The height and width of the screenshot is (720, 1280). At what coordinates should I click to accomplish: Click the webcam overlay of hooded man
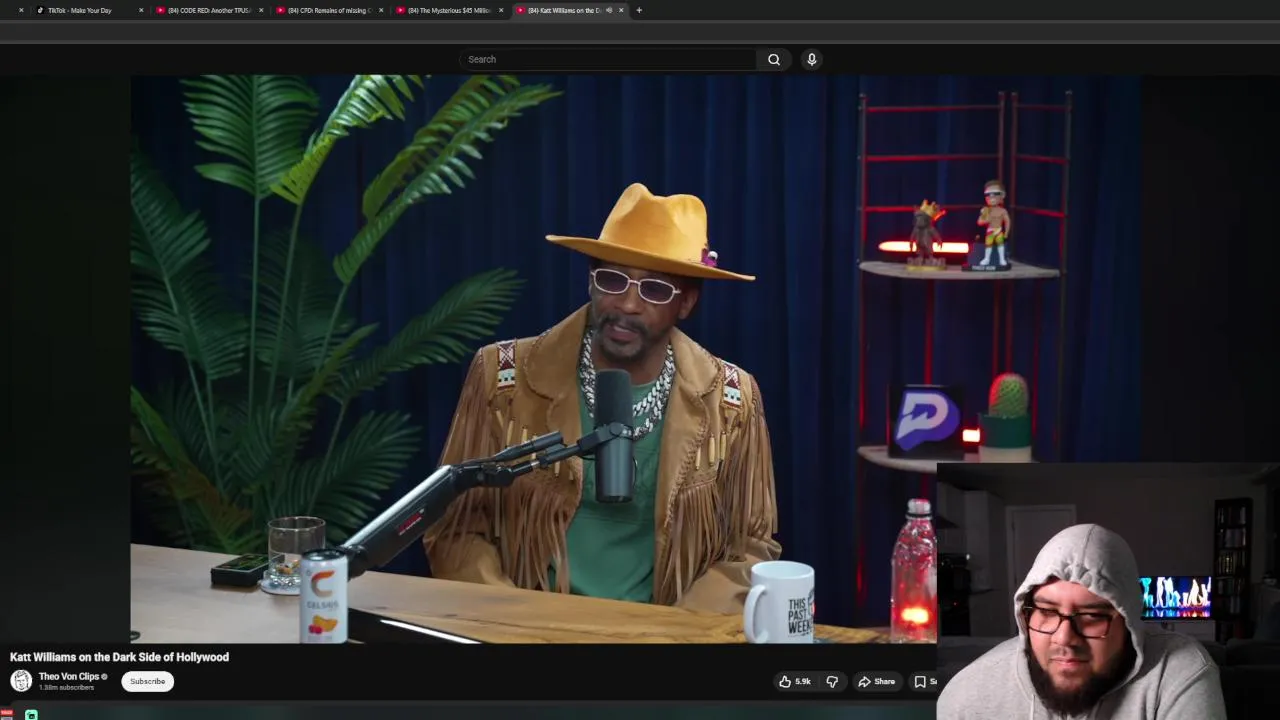tap(1108, 591)
